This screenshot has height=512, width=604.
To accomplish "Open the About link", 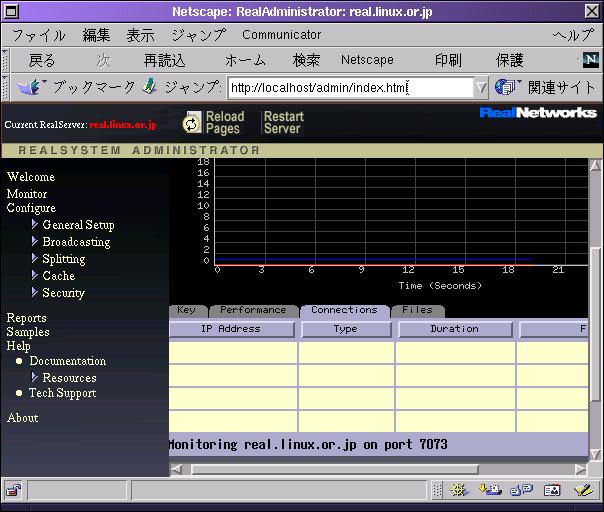I will (22, 418).
